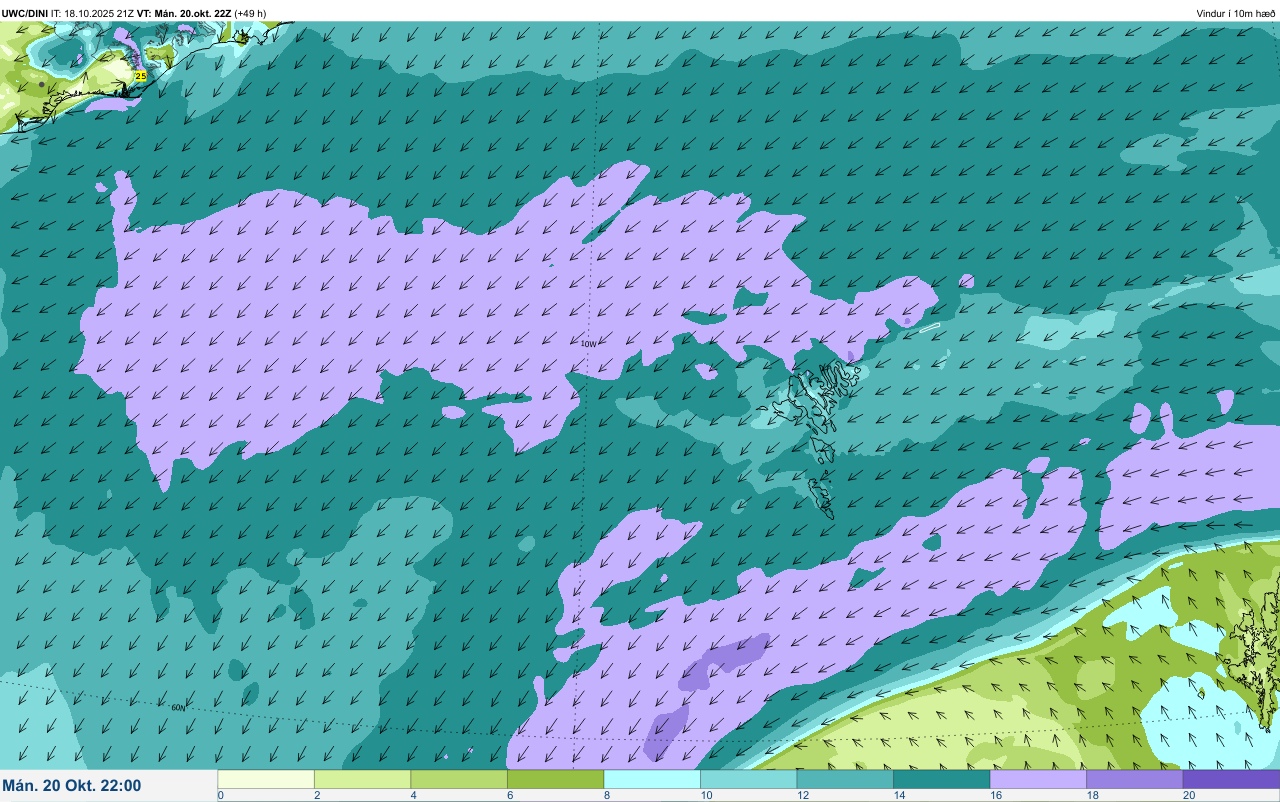Click the 'Mán. 20 Okt. 22:00' date label
The image size is (1280, 802).
[72, 786]
